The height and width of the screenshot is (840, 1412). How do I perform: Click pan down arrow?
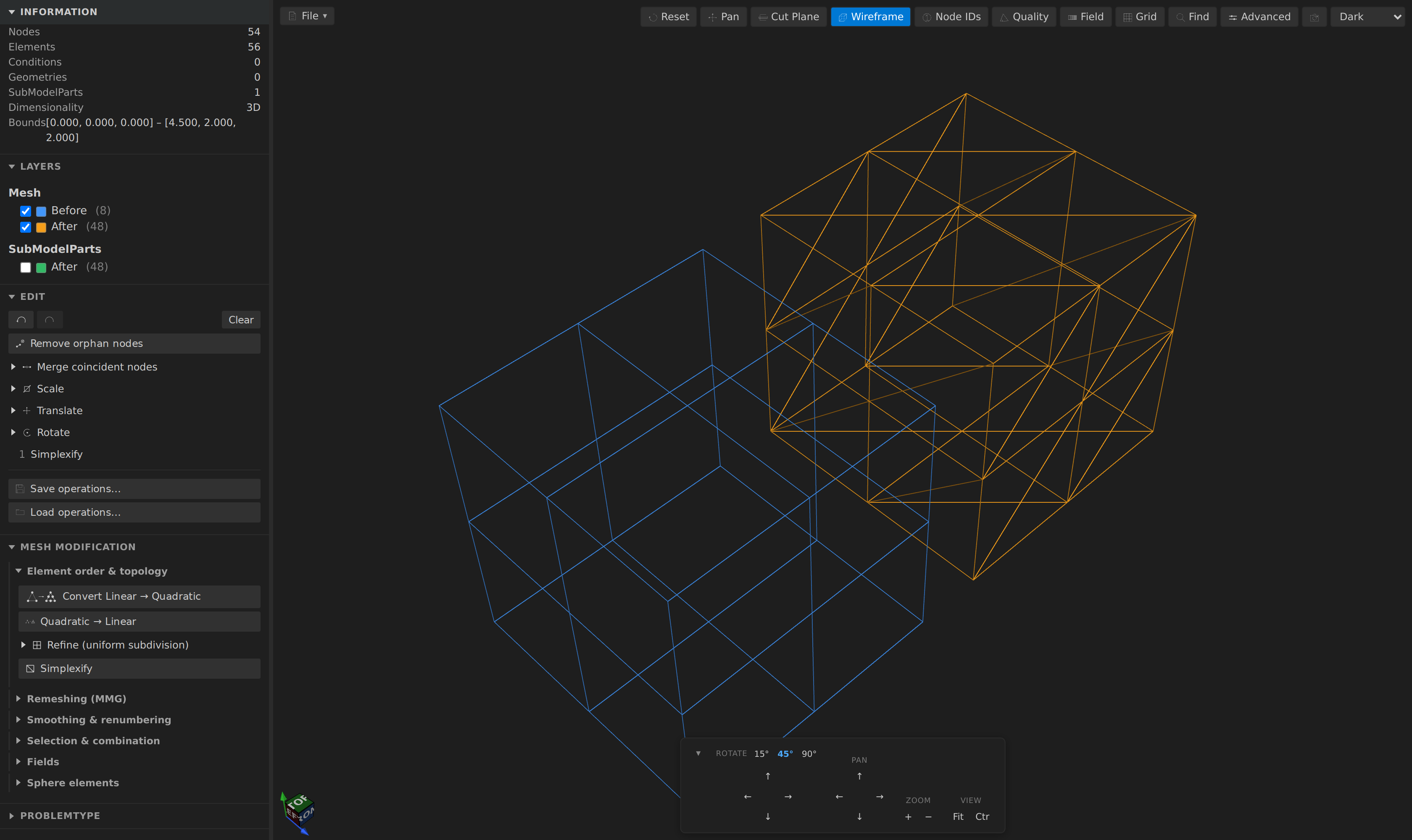859,816
